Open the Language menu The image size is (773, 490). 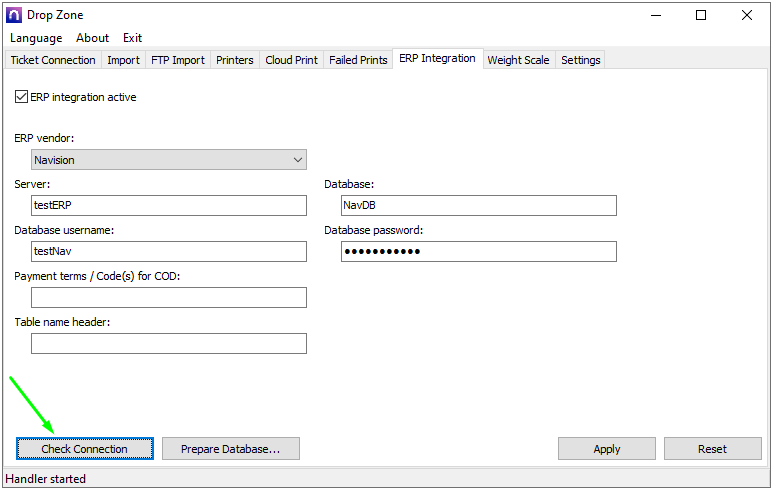pyautogui.click(x=36, y=38)
